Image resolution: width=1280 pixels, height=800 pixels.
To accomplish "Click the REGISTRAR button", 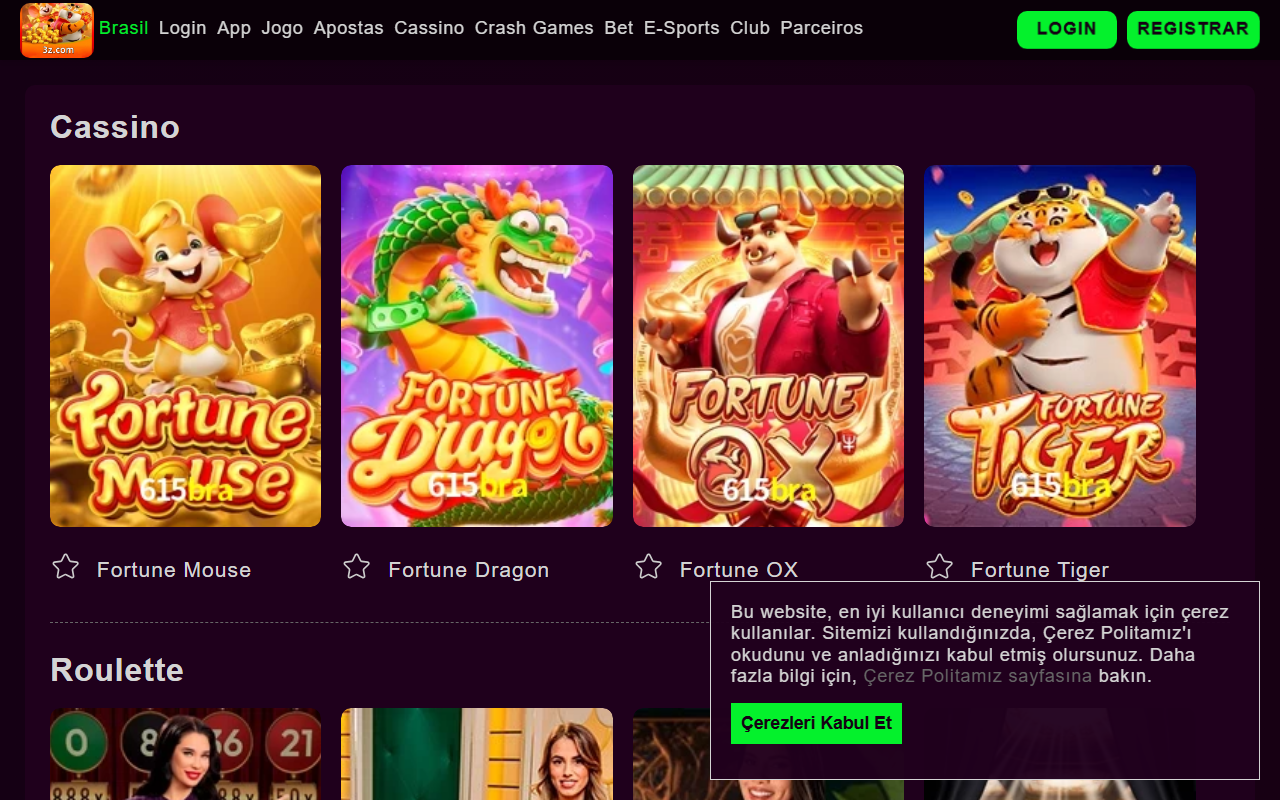I will (x=1193, y=30).
